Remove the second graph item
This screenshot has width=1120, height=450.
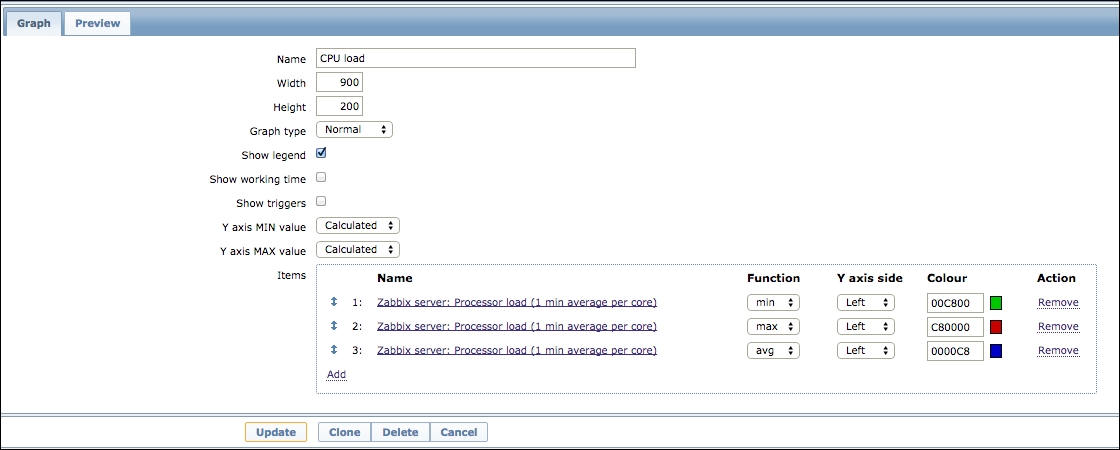pos(1057,326)
